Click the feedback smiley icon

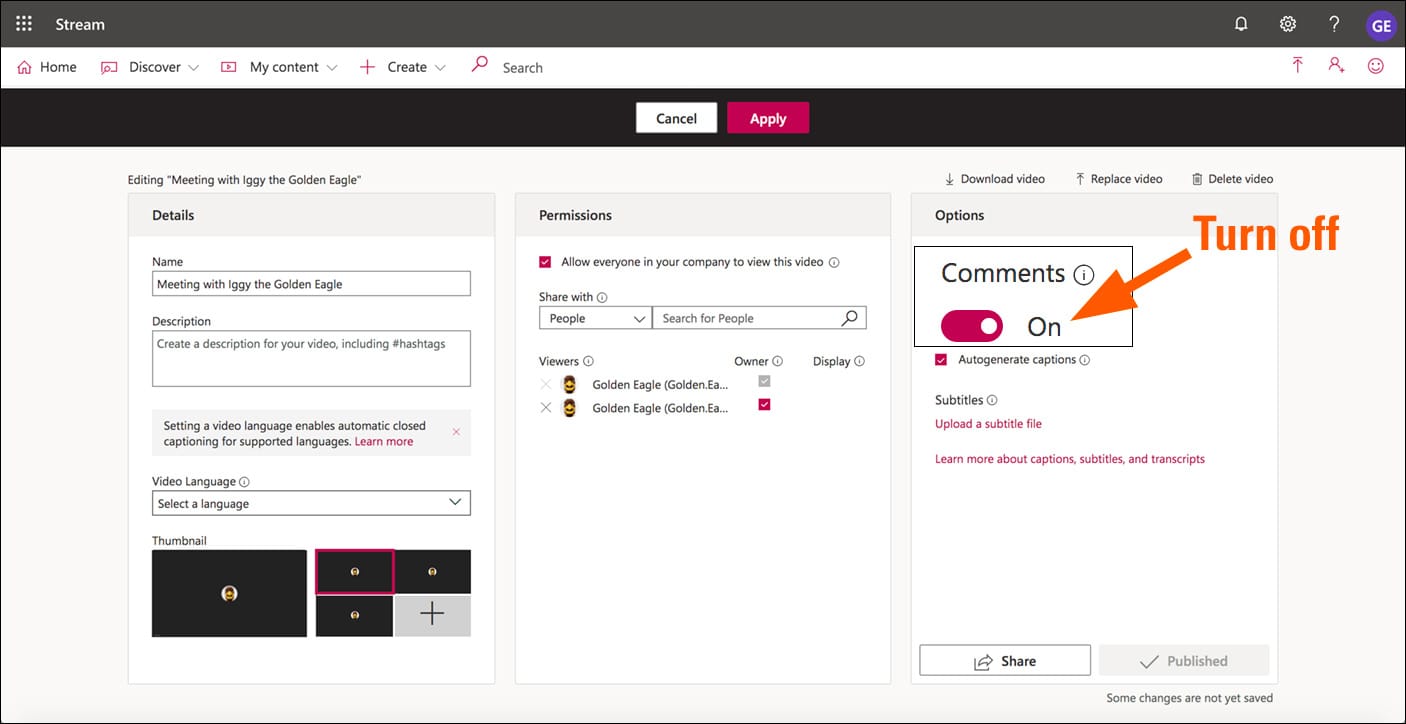coord(1376,66)
